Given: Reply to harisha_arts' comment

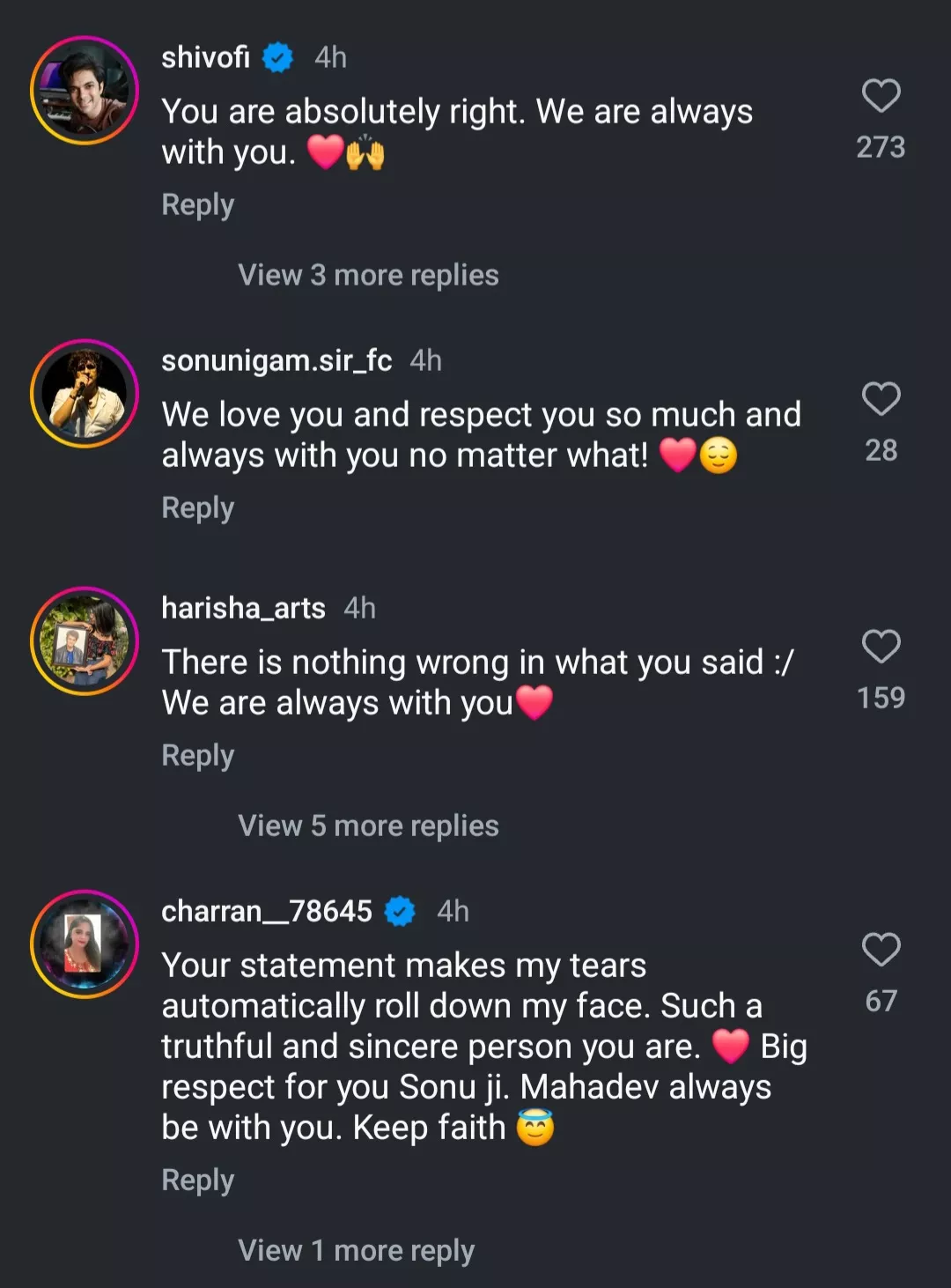Looking at the screenshot, I should [x=197, y=755].
